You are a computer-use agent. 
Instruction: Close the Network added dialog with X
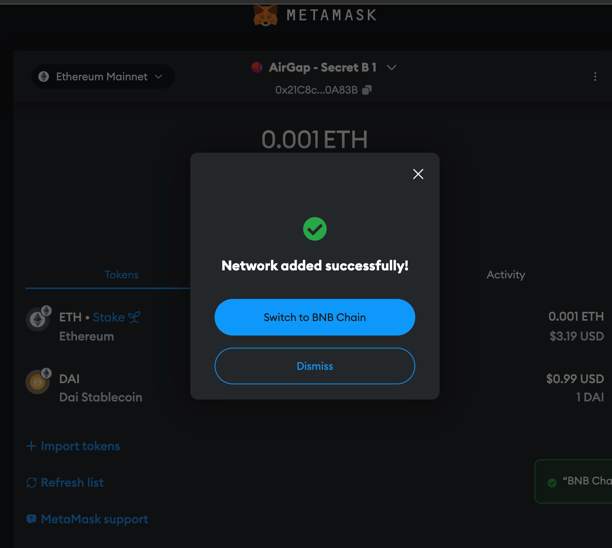tap(418, 174)
